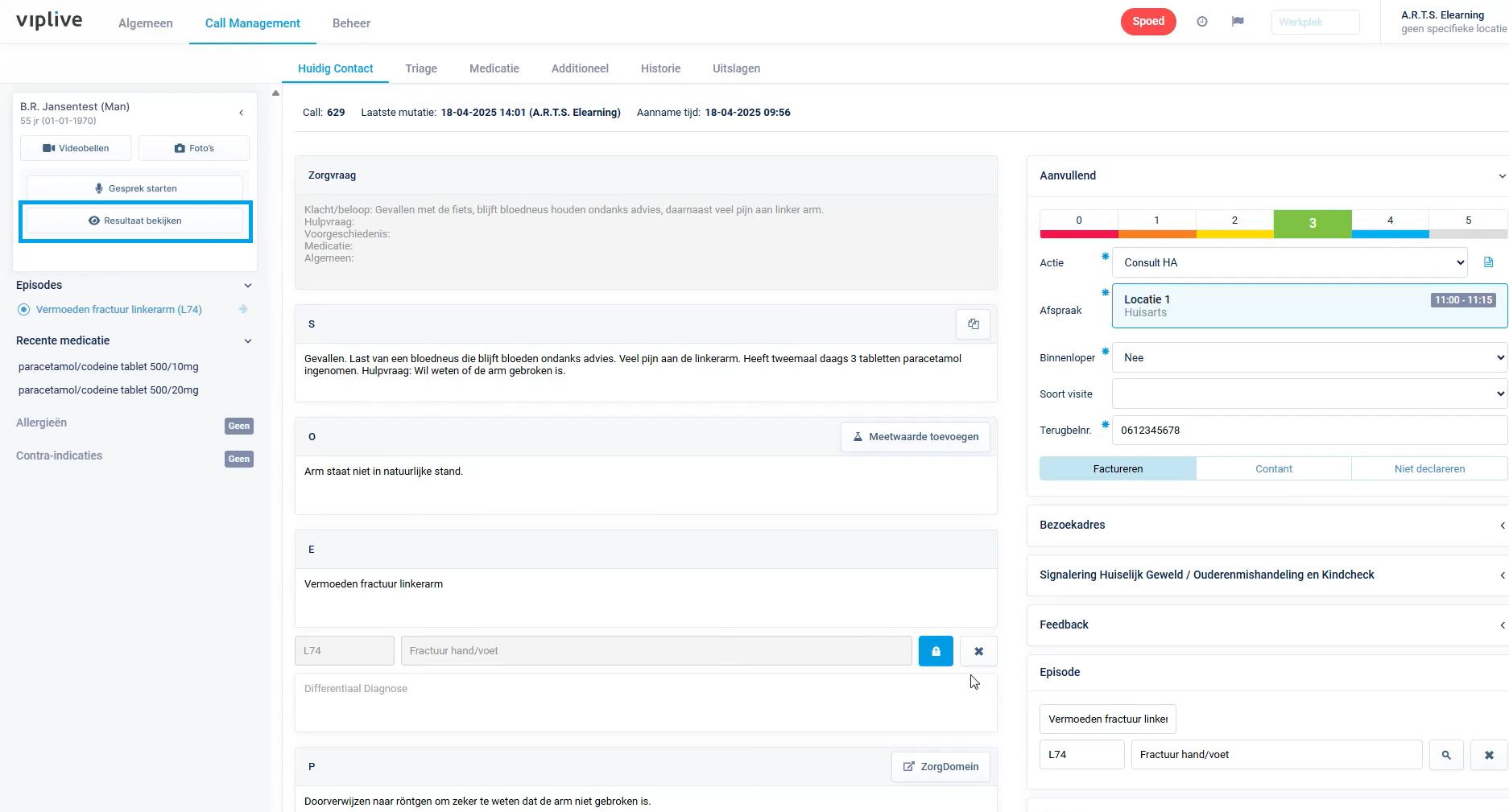Open the Actie dropdown showing Consult HA
The image size is (1509, 812).
click(1289, 262)
